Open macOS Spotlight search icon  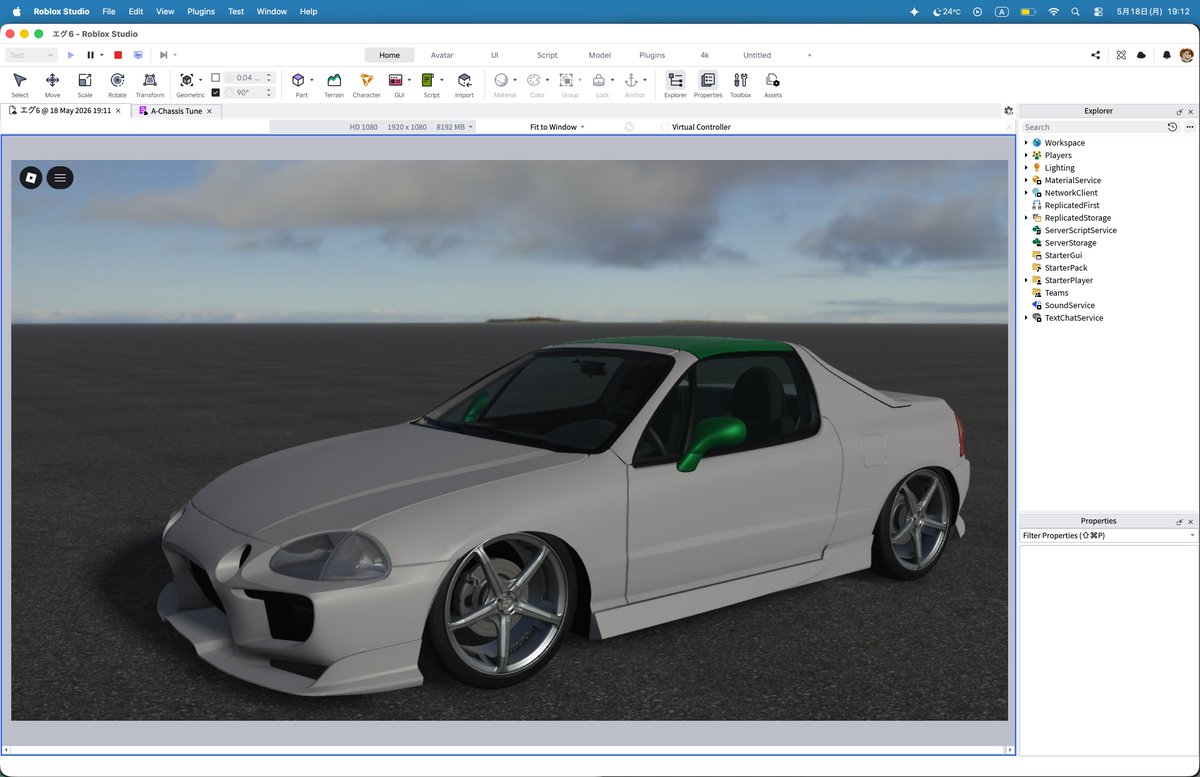(1075, 11)
